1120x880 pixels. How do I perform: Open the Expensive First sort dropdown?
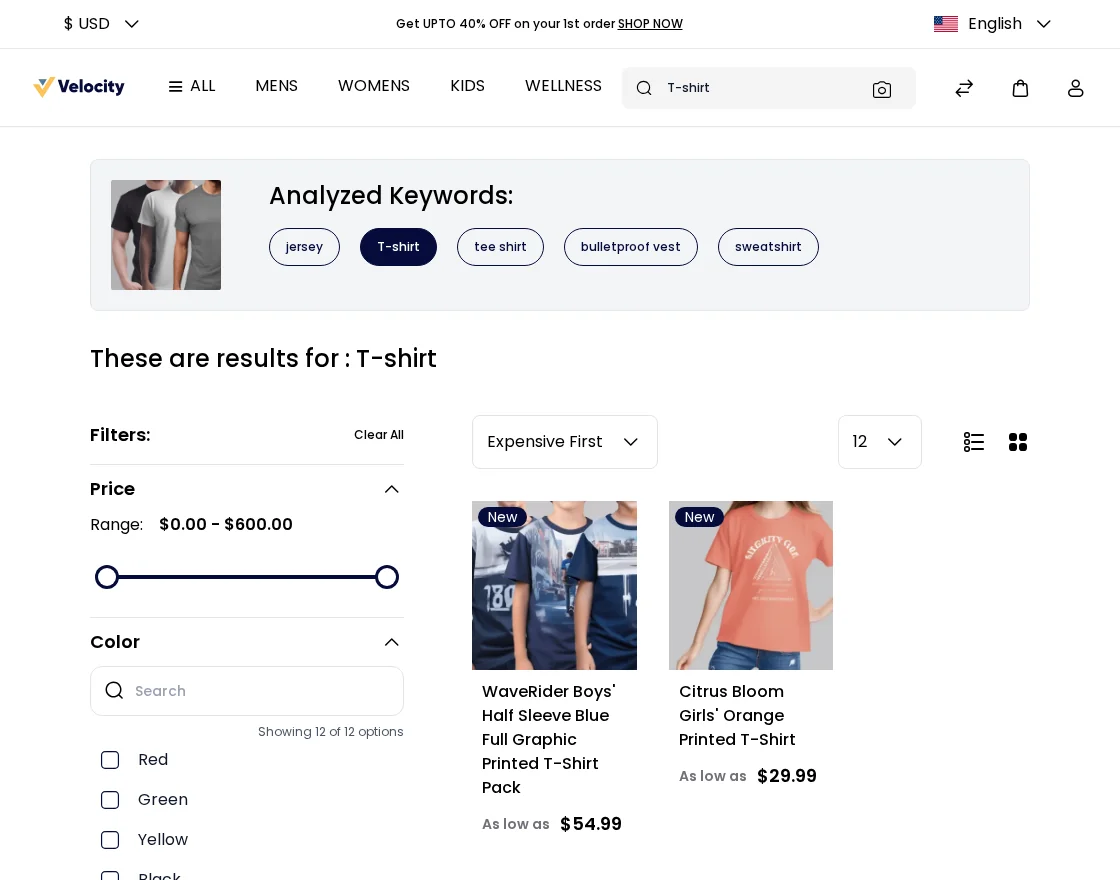click(564, 442)
